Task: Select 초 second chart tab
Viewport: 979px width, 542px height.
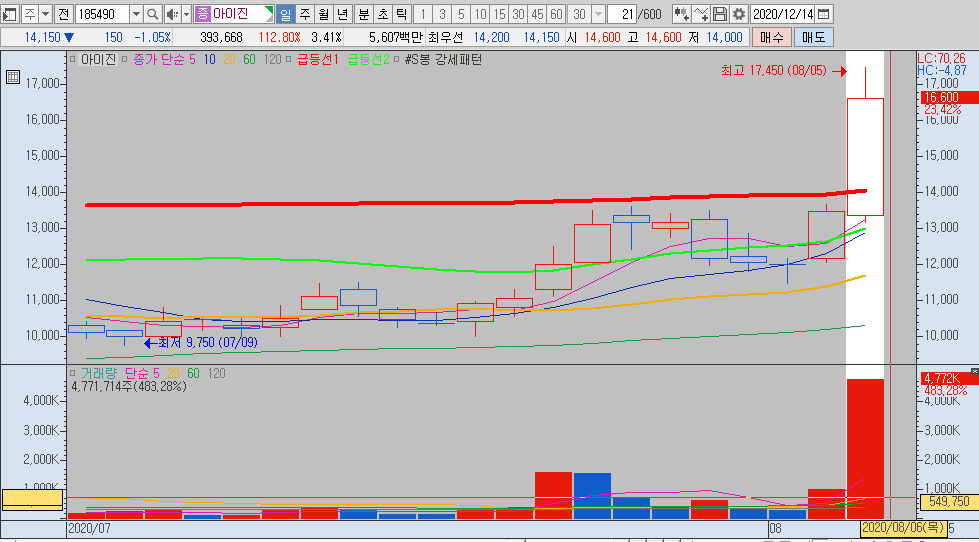Action: [x=382, y=14]
